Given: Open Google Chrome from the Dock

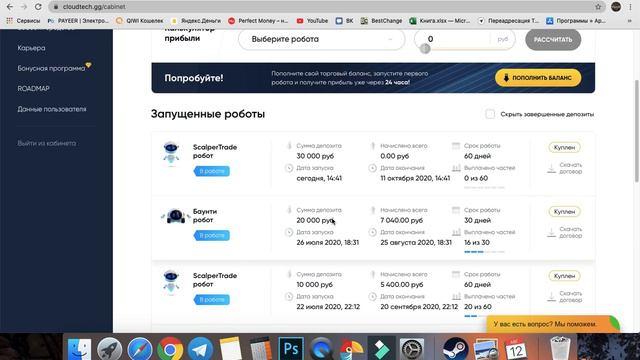Looking at the screenshot, I should coord(170,349).
